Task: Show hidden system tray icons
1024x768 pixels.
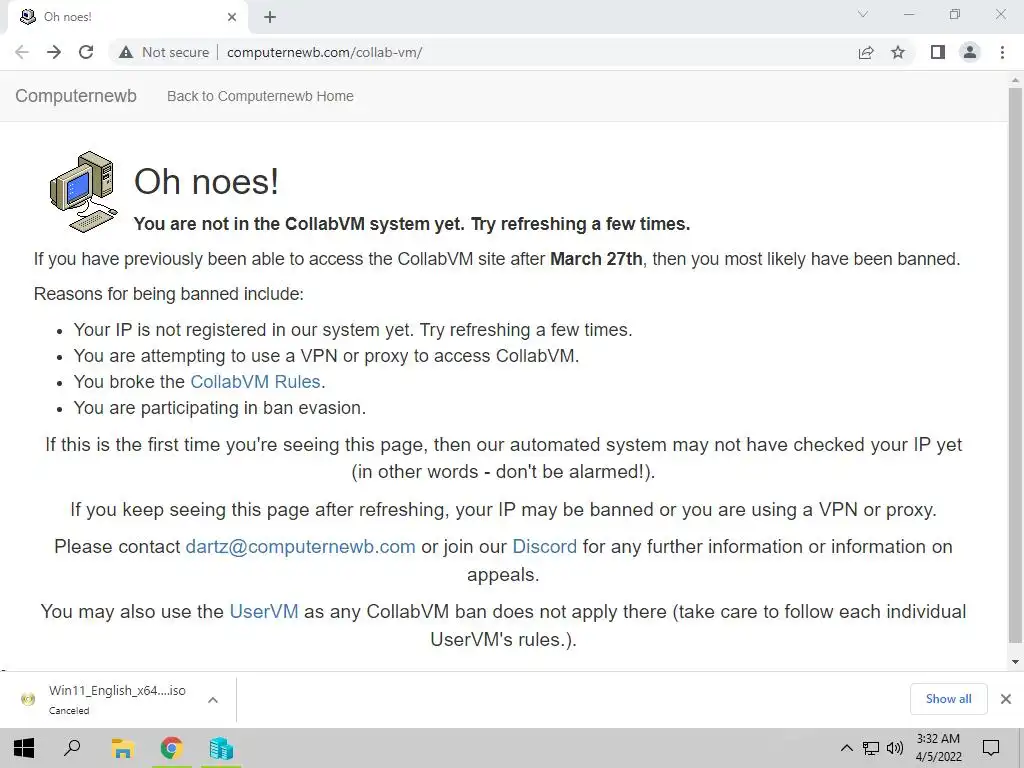Action: tap(846, 748)
